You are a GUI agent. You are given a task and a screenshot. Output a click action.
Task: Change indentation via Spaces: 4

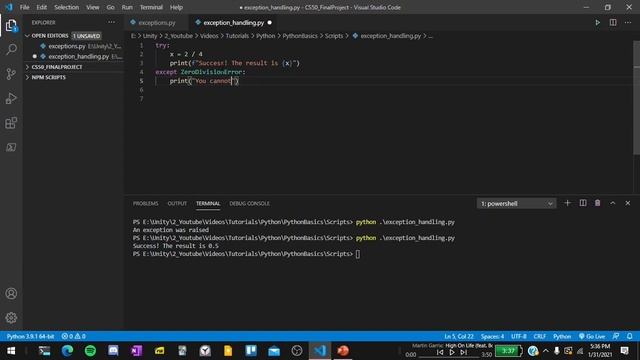[492, 336]
